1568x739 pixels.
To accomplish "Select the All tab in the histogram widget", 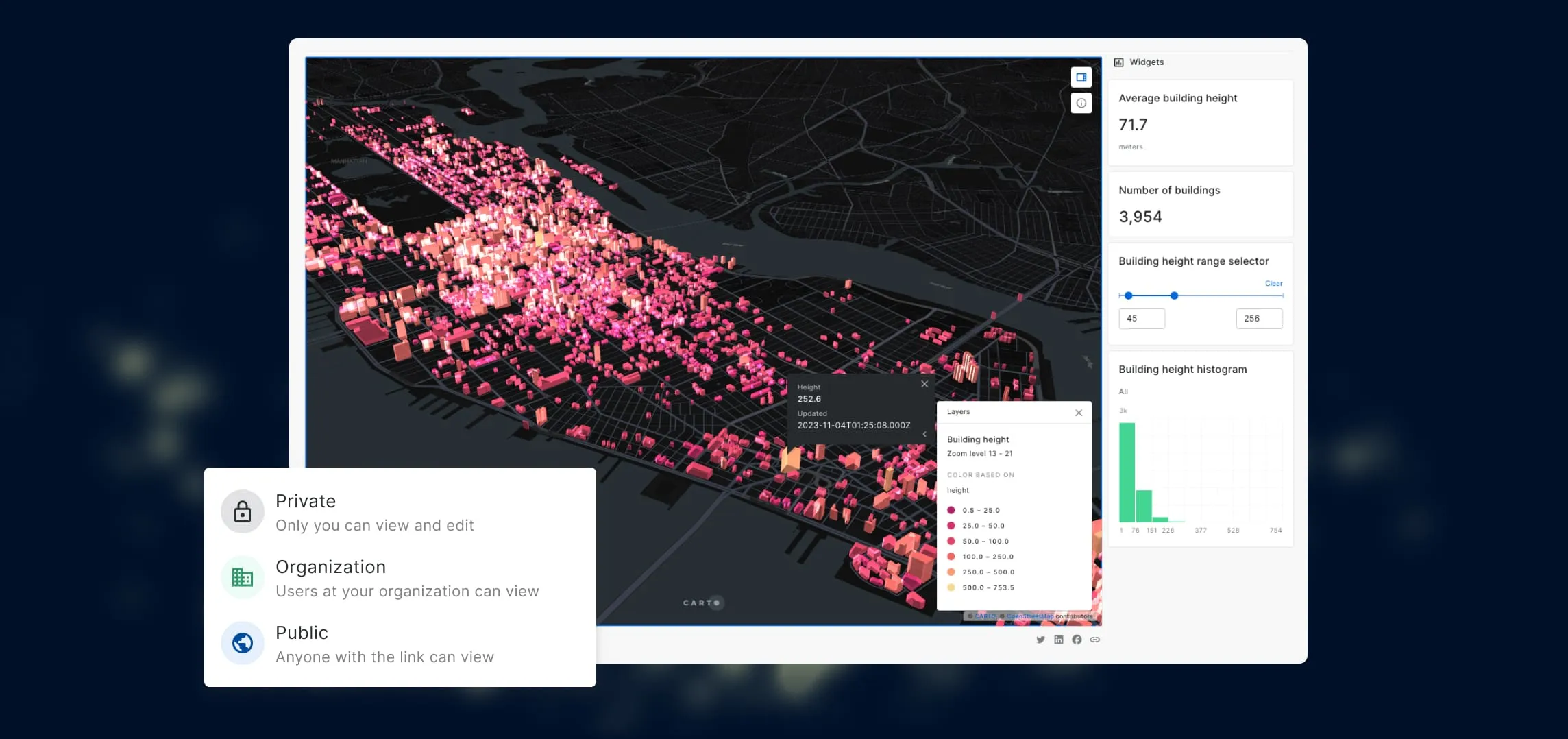I will [1123, 391].
